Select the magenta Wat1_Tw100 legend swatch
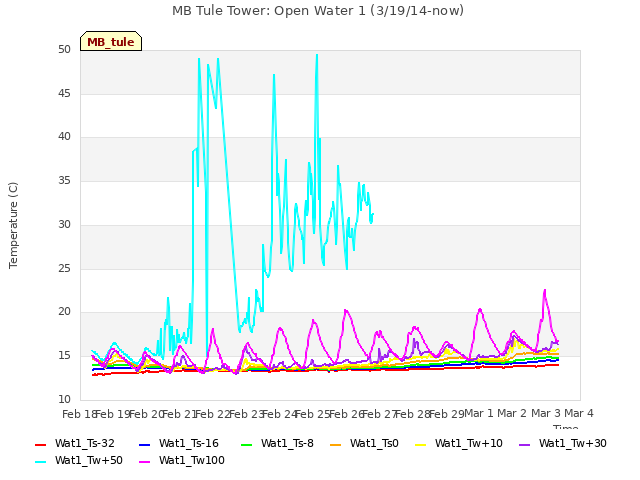640x480 pixels. point(144,462)
